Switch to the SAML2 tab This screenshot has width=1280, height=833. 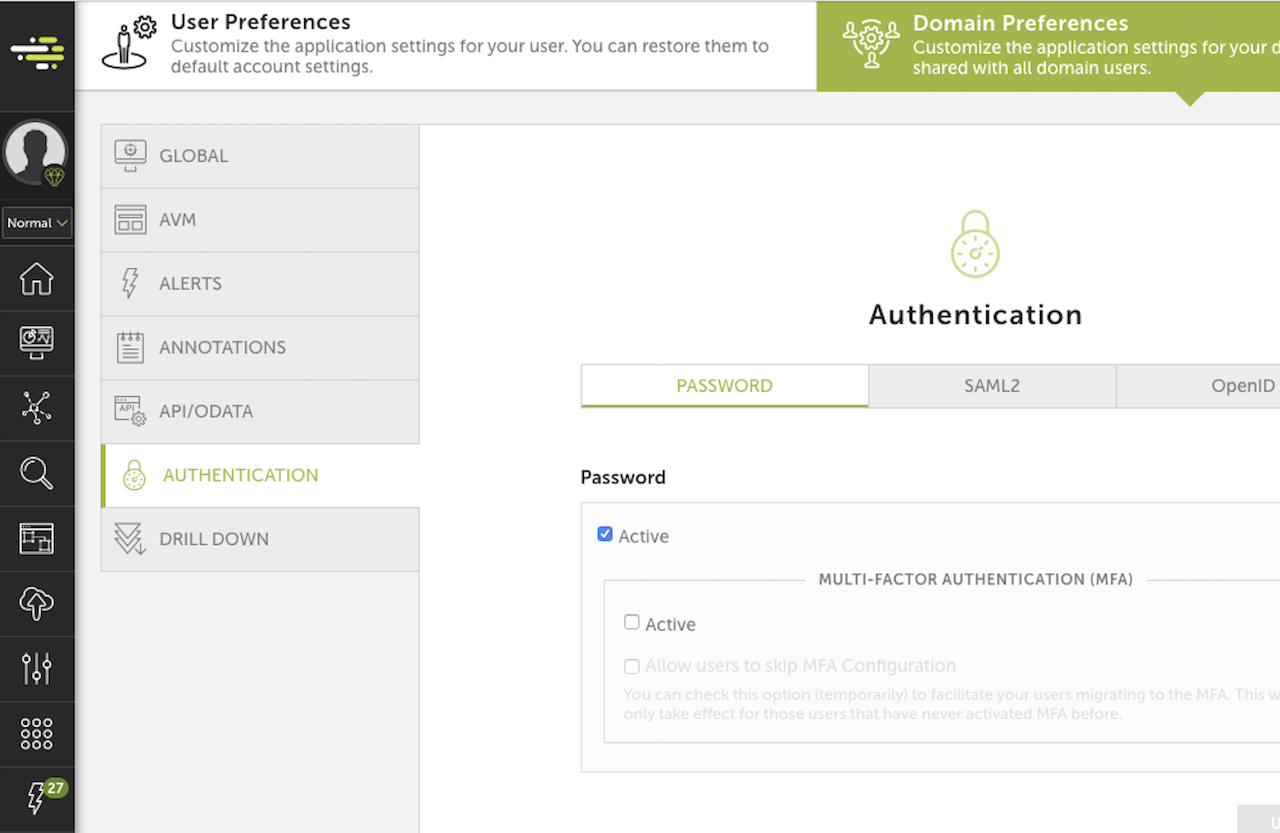991,385
